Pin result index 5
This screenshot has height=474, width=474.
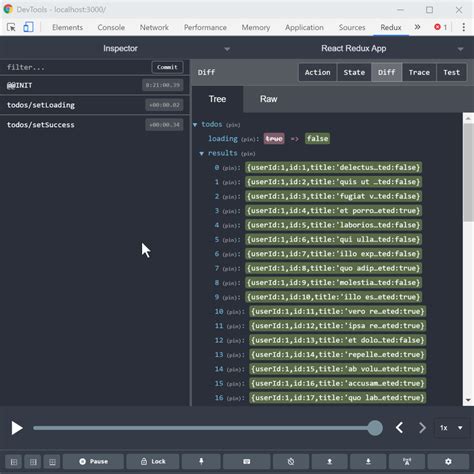230,240
